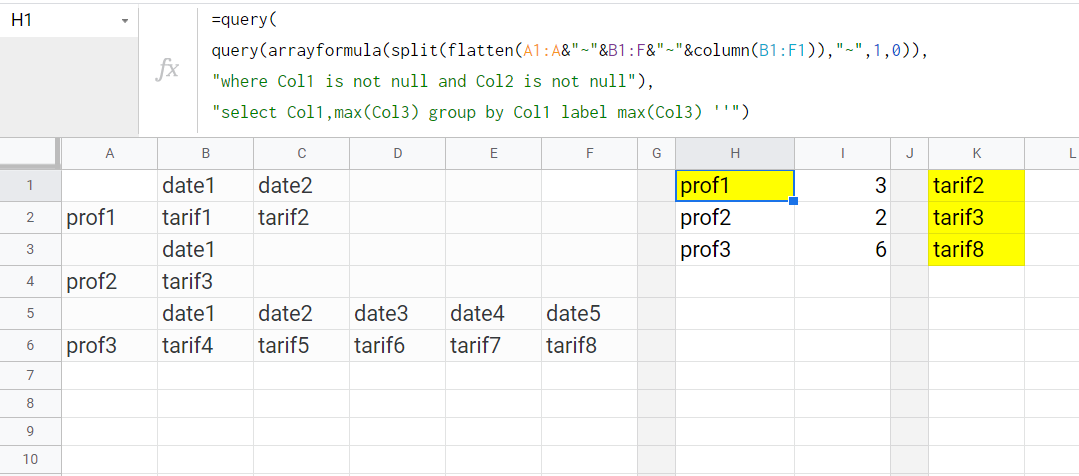Select row 9 header

(x=30, y=431)
